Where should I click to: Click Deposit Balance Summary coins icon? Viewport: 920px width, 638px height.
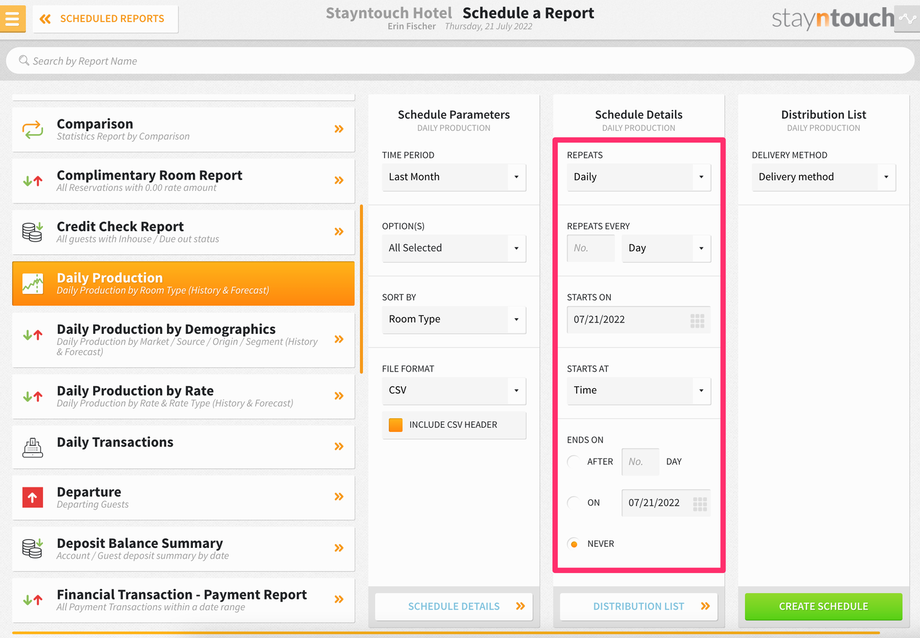[x=33, y=548]
